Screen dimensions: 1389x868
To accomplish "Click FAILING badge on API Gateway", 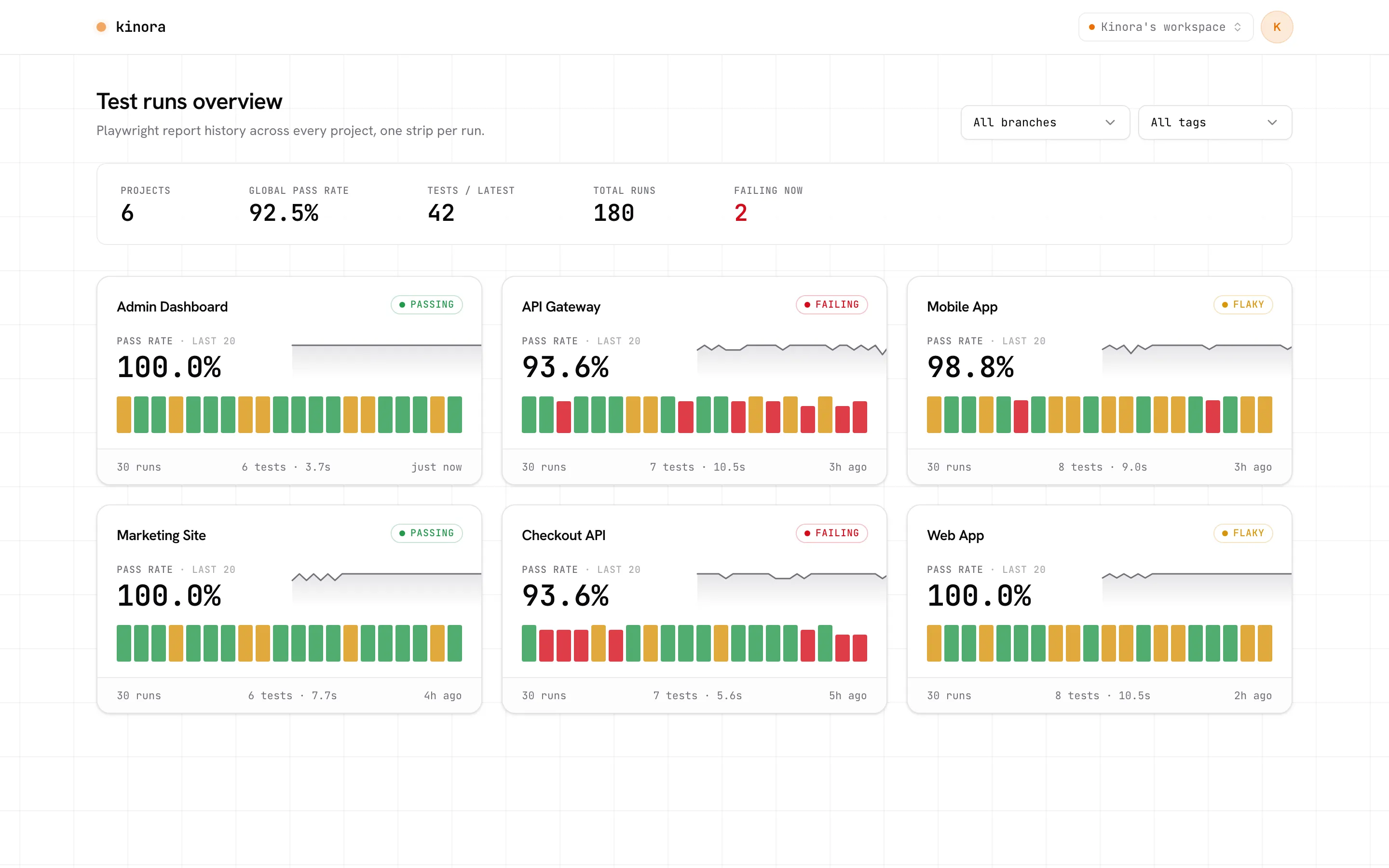I will 831,304.
